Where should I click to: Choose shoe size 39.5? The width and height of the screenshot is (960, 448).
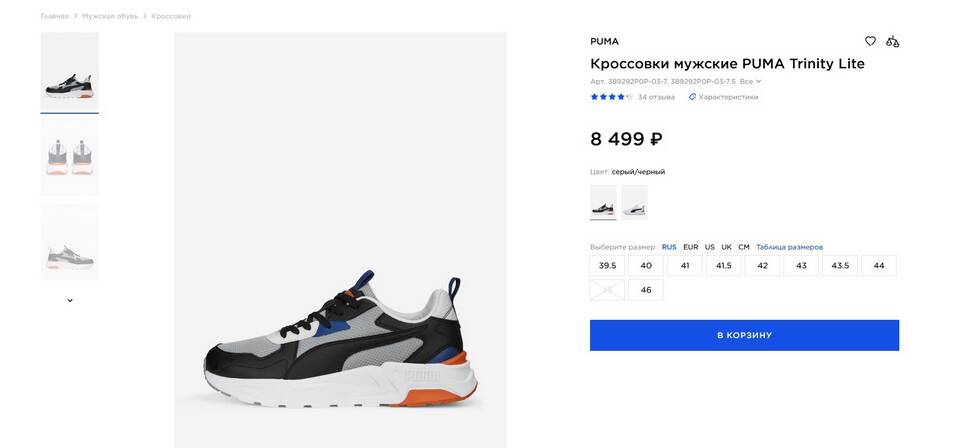click(x=607, y=266)
